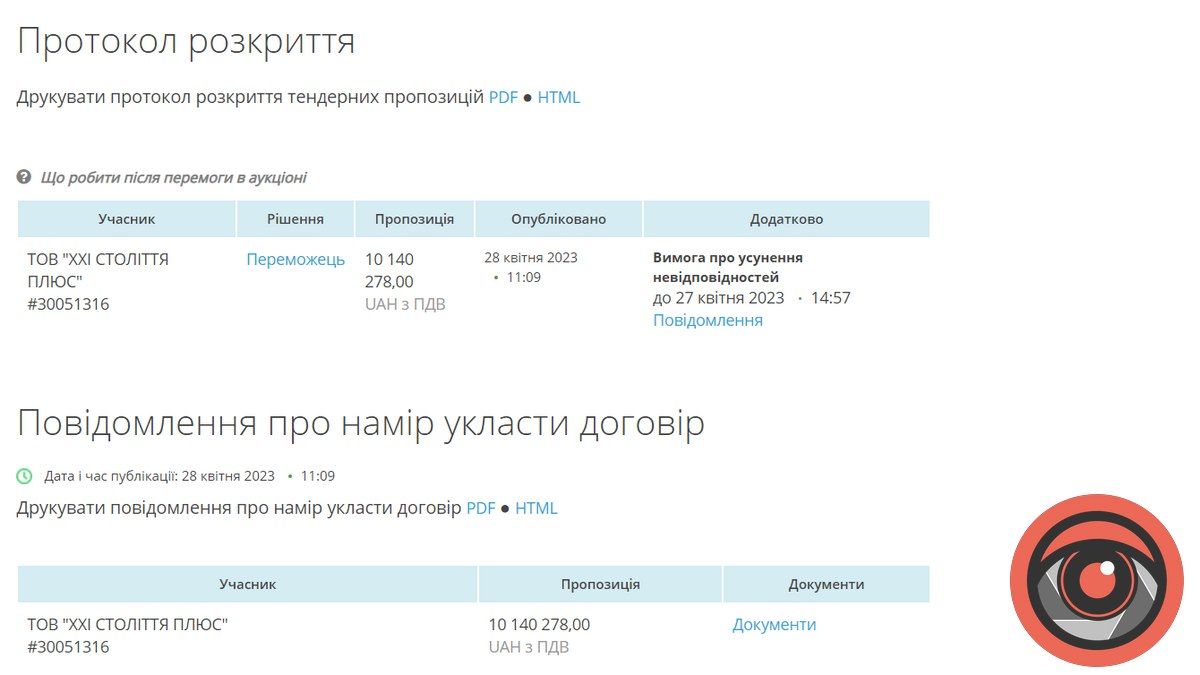The image size is (1200, 675).
Task: Open HTML of the contract intent notice
Action: [x=536, y=508]
